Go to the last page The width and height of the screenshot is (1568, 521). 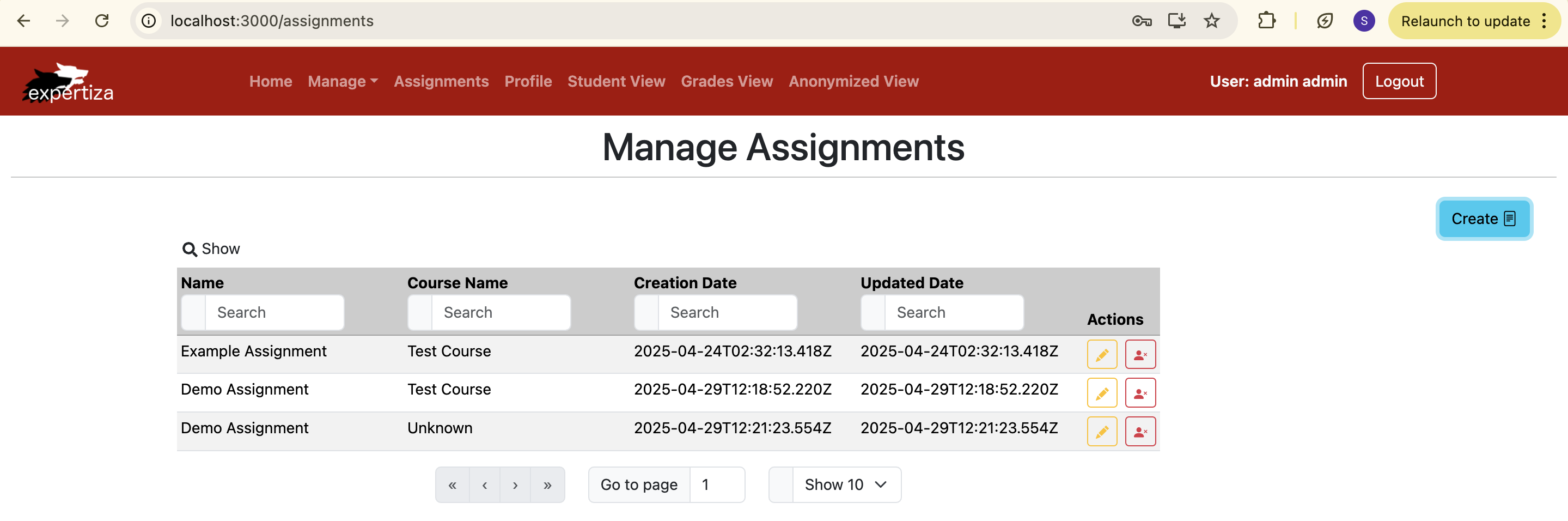pos(547,485)
